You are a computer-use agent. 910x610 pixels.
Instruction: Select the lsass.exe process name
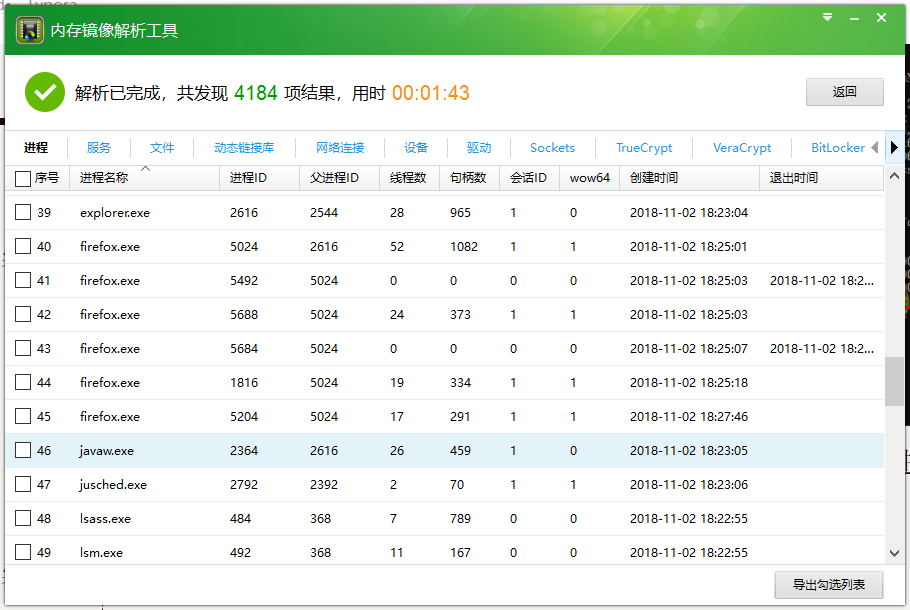105,519
